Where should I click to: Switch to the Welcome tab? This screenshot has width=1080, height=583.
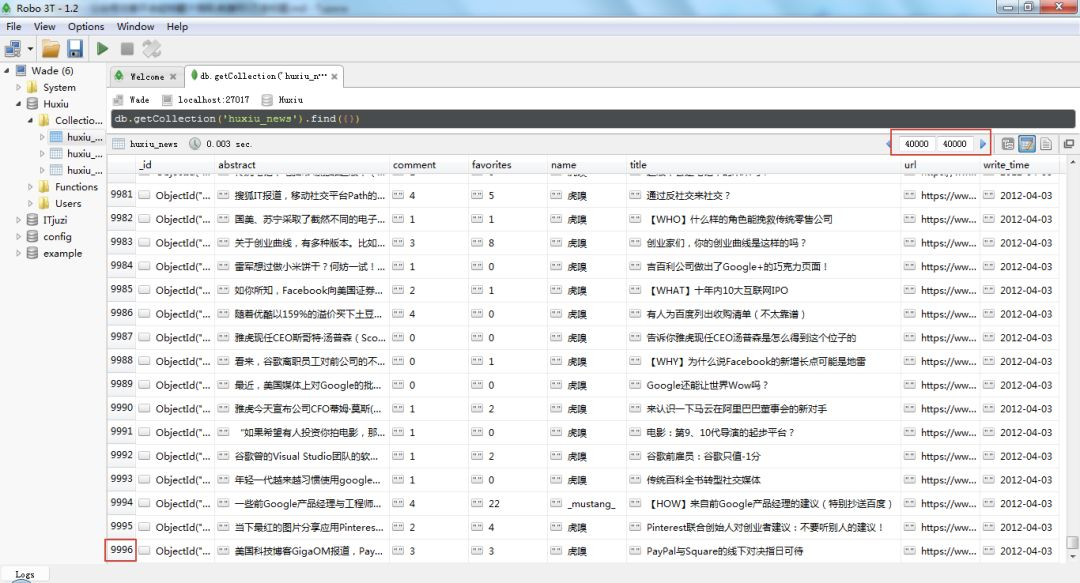(147, 76)
